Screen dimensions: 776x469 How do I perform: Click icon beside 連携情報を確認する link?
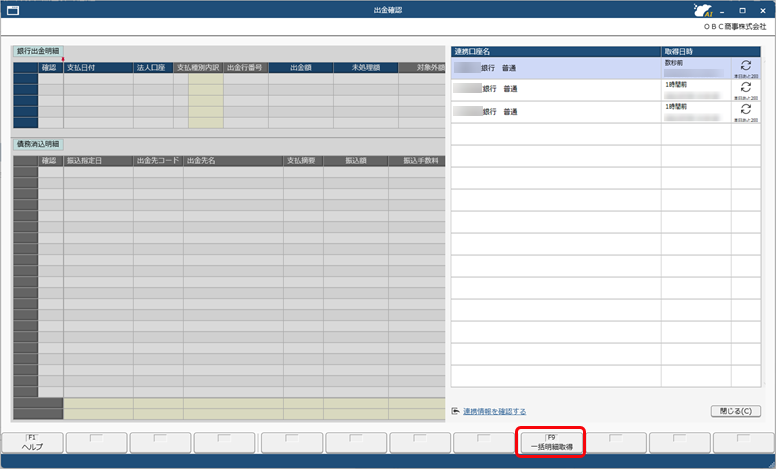(x=456, y=411)
